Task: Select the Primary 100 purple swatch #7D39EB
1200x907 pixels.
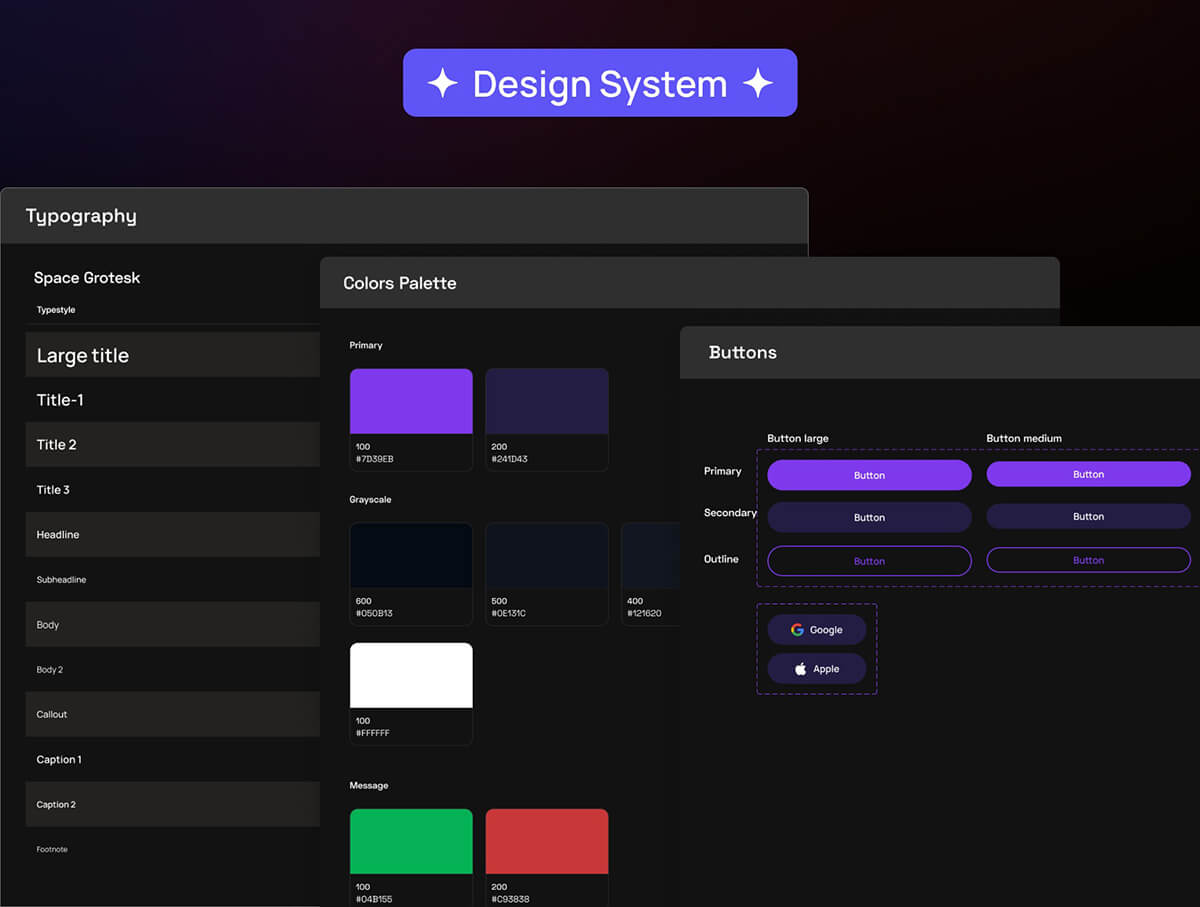Action: [x=411, y=401]
